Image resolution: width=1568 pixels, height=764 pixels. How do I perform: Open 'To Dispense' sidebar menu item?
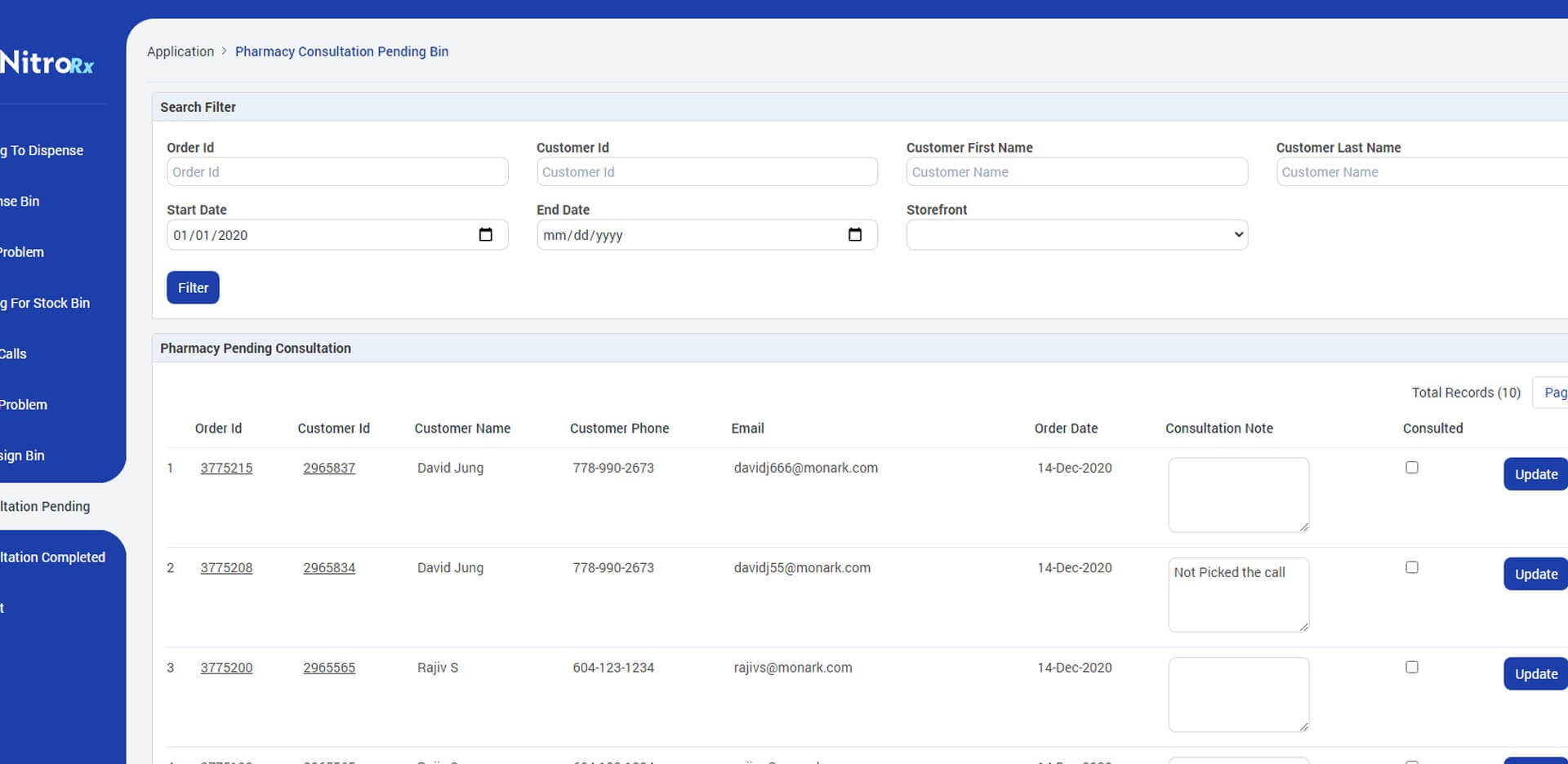click(x=42, y=150)
